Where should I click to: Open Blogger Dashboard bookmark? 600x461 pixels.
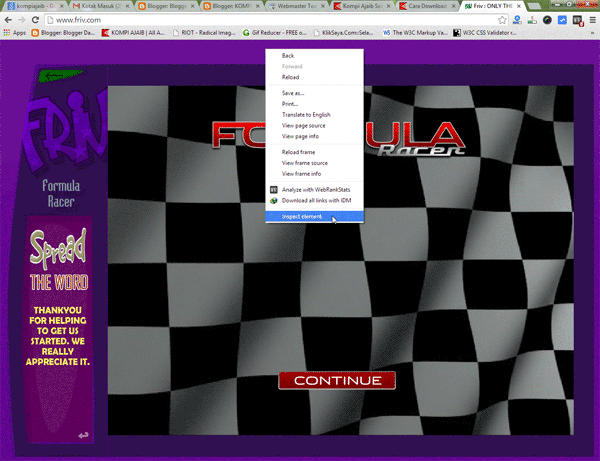(64, 33)
